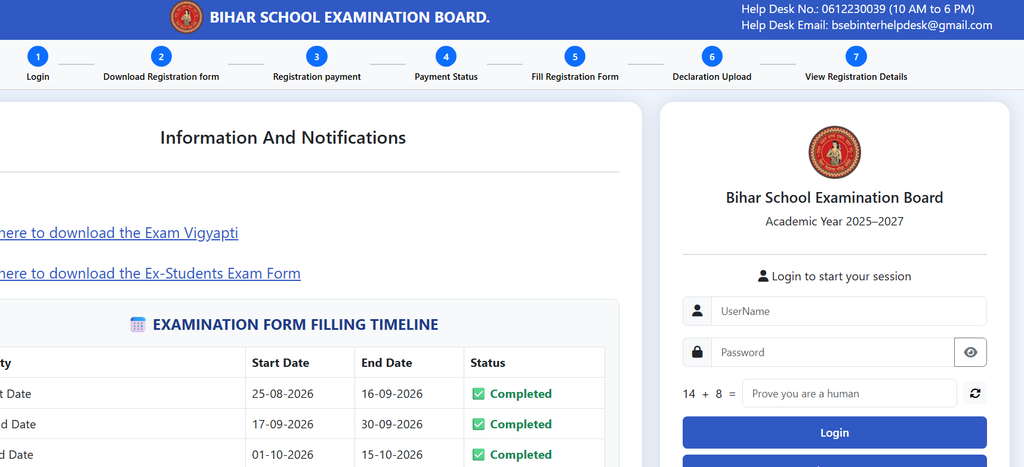
Task: Go to View Registration Details step
Action: point(856,77)
